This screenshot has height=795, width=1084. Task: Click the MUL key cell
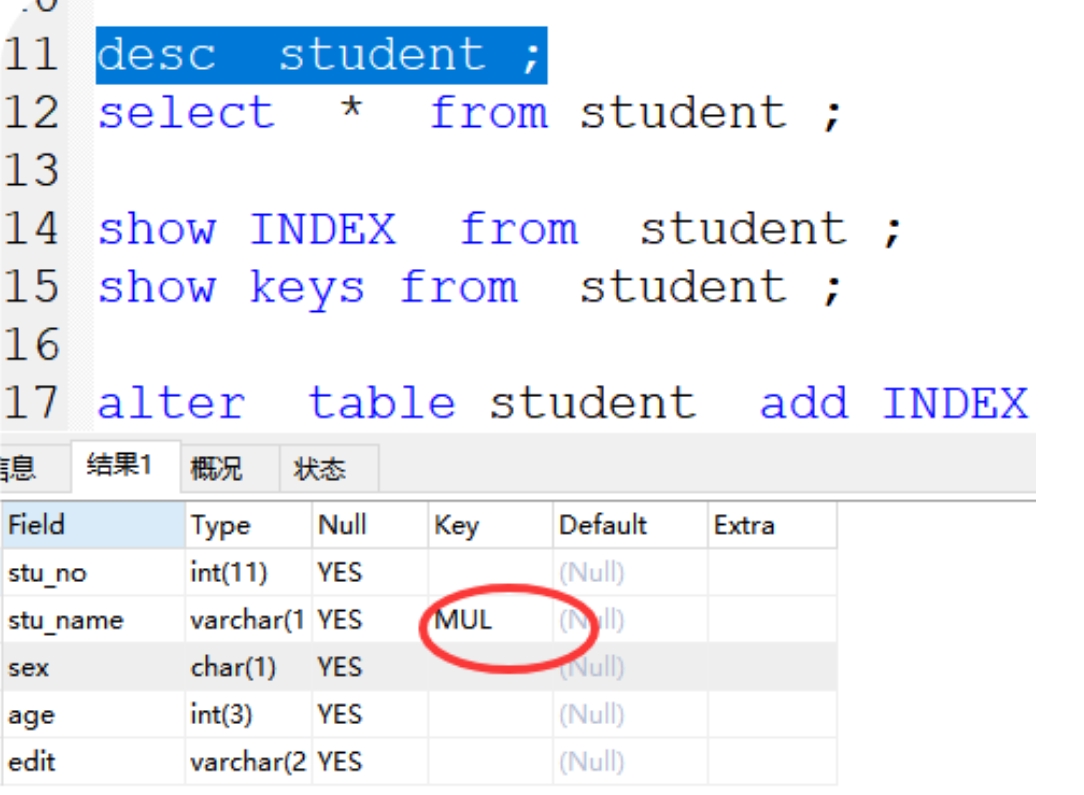pyautogui.click(x=490, y=620)
